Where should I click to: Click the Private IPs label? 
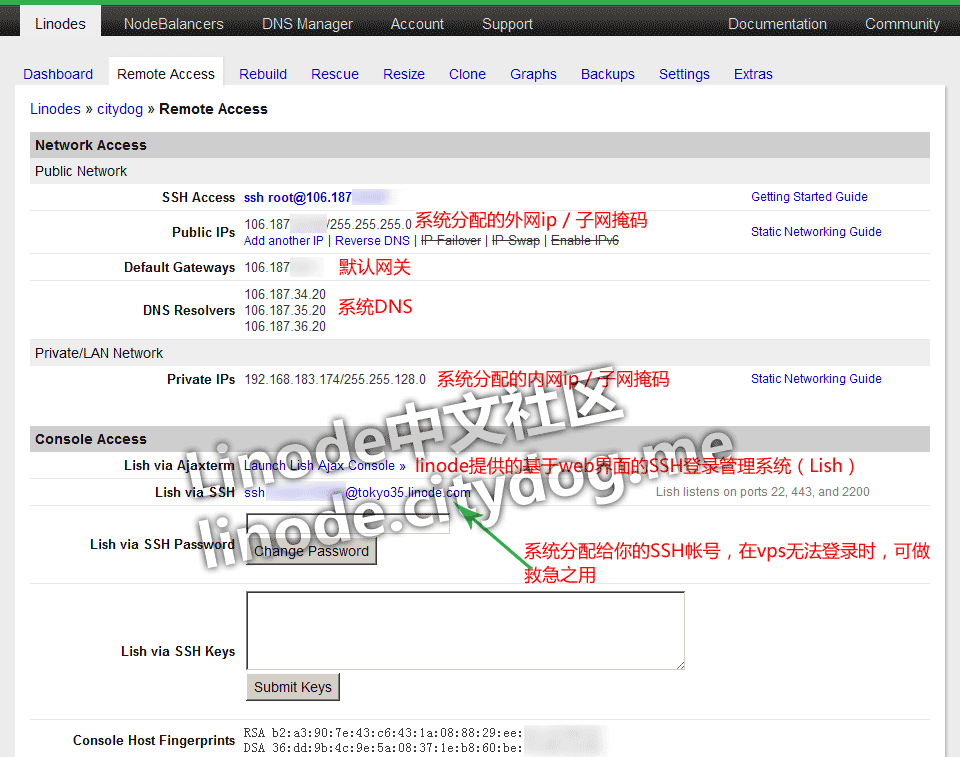(x=201, y=380)
